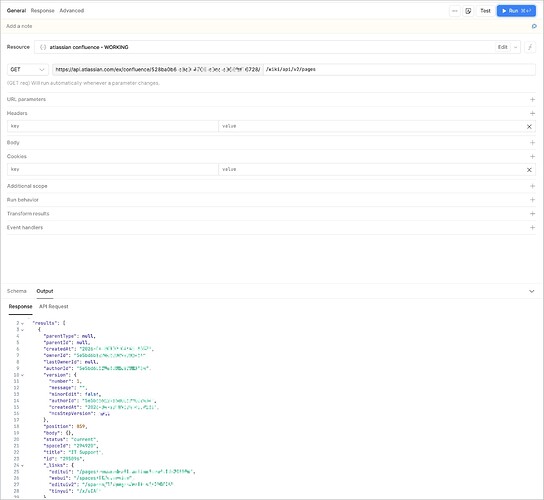
Task: Click the Test button
Action: pyautogui.click(x=485, y=11)
